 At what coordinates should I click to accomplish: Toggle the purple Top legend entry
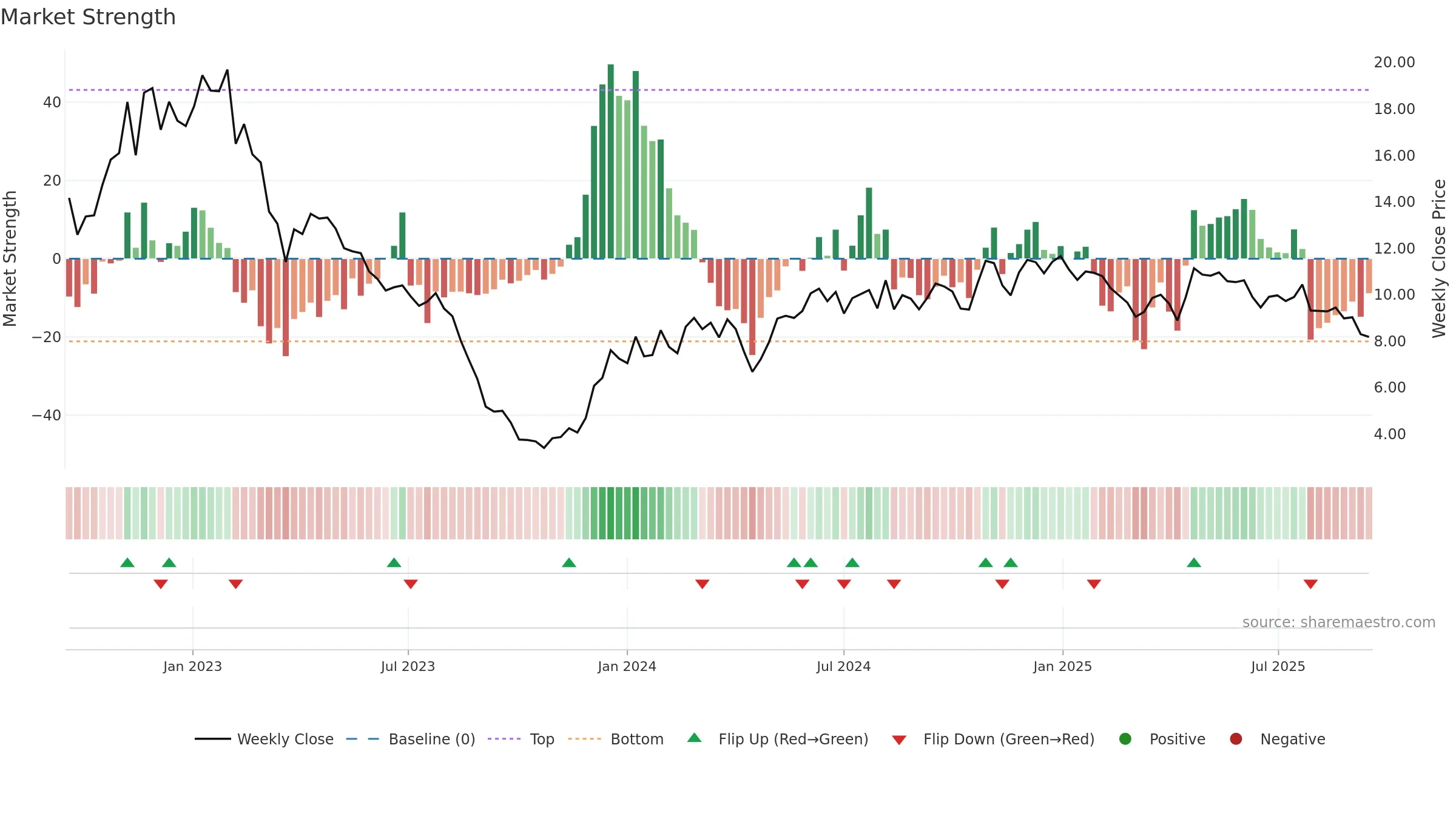[521, 739]
